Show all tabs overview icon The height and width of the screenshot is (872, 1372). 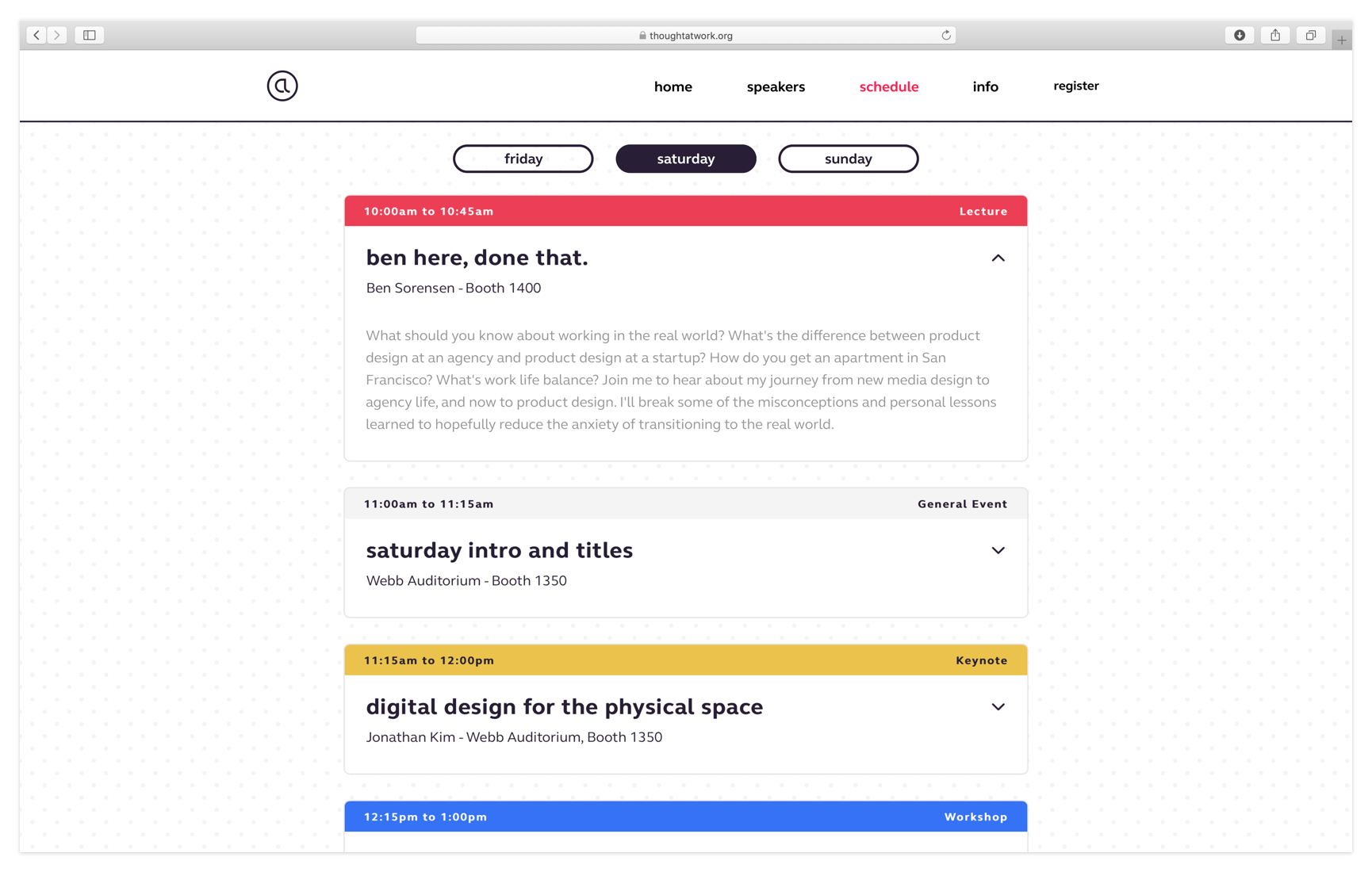tap(1311, 35)
